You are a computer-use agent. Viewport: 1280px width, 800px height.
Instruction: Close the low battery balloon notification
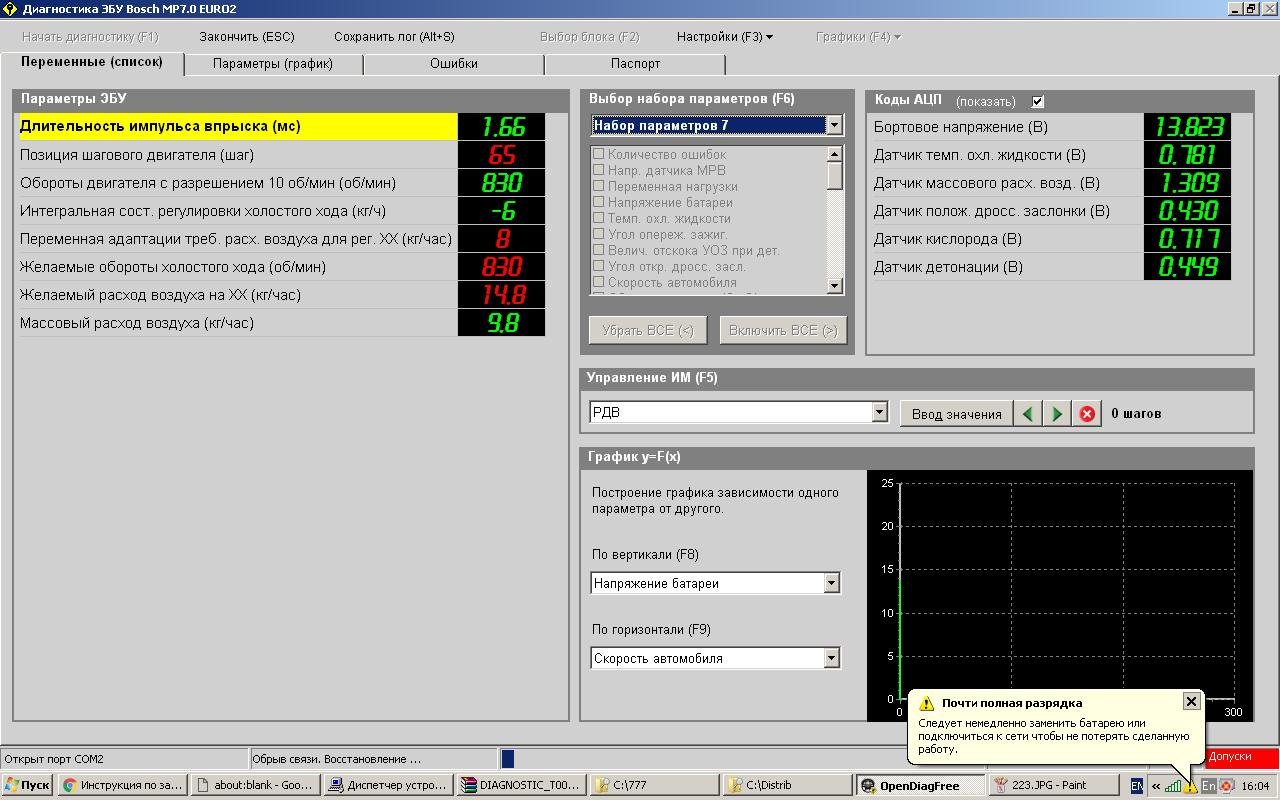[1191, 701]
